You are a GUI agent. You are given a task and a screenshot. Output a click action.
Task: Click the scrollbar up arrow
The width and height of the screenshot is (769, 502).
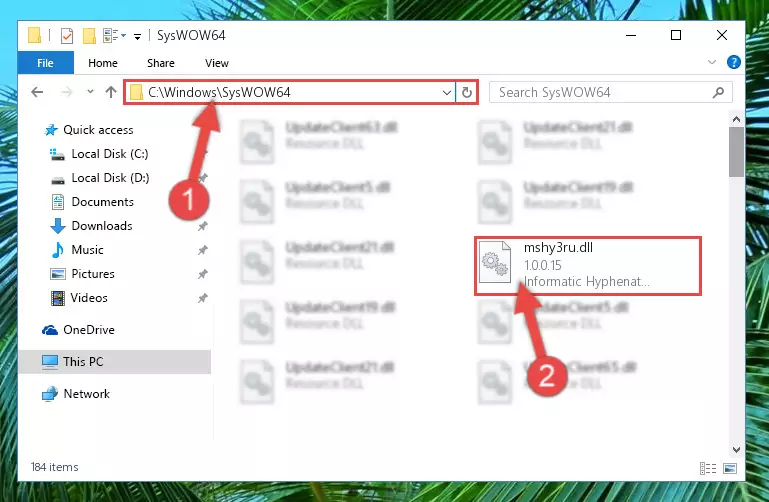point(736,119)
